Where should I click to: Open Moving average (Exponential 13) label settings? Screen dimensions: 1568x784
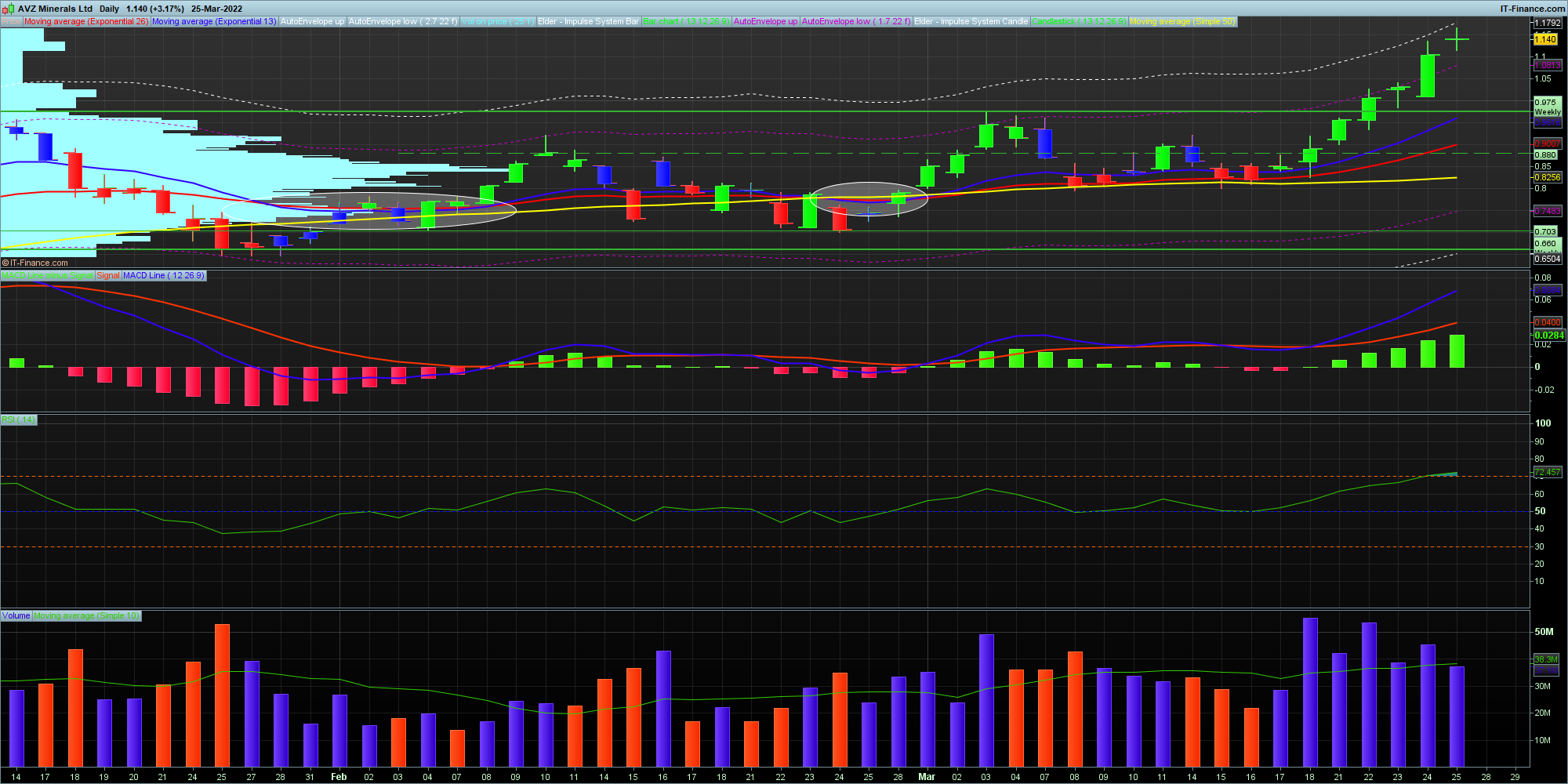pos(214,21)
